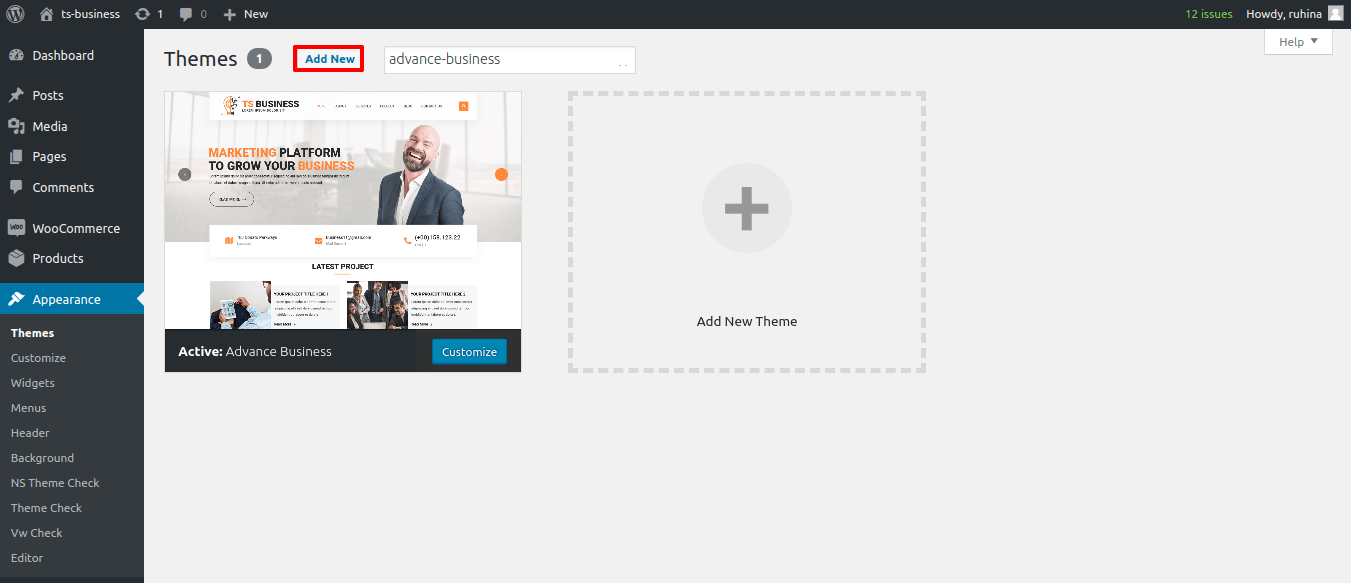Click the updates refresh icon
Screen dimensions: 1351x583
[143, 14]
